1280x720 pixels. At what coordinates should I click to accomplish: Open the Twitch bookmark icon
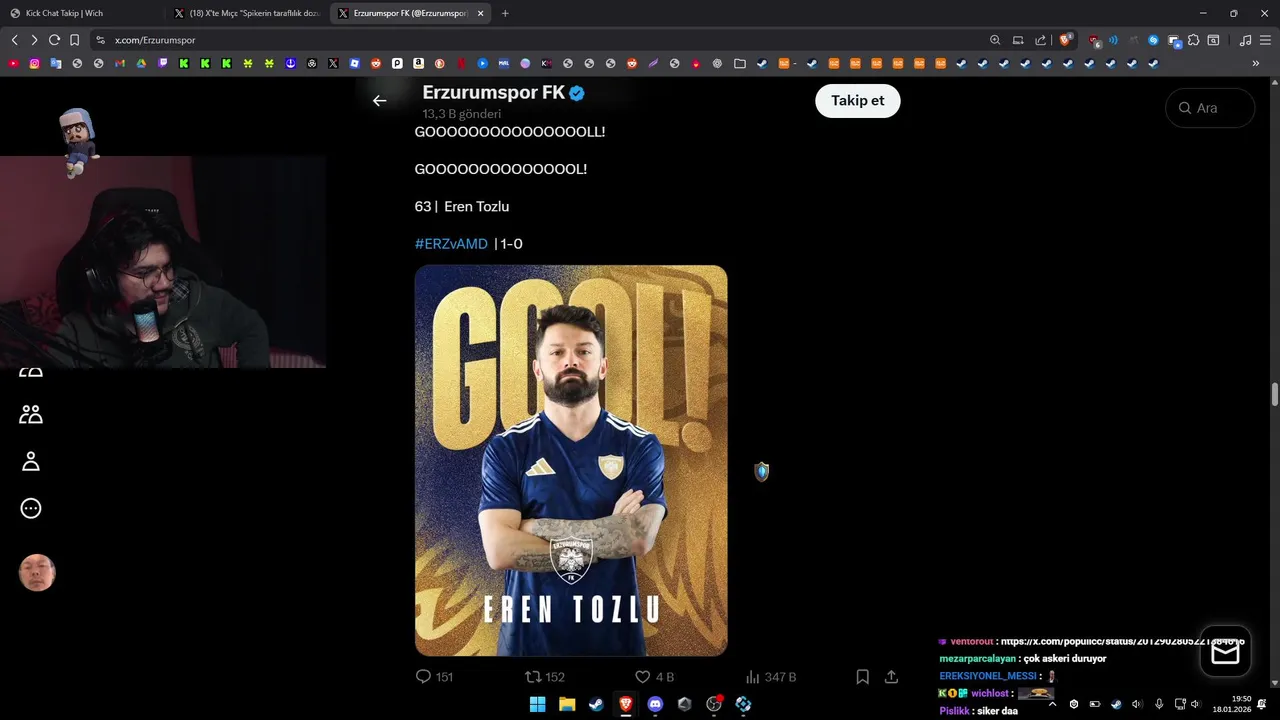(163, 63)
